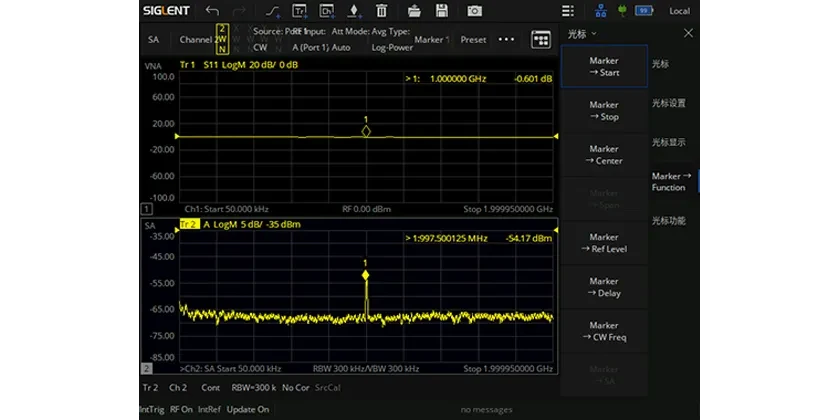Viewport: 840px width, 420px height.
Task: Click the undo arrow icon
Action: (x=212, y=11)
